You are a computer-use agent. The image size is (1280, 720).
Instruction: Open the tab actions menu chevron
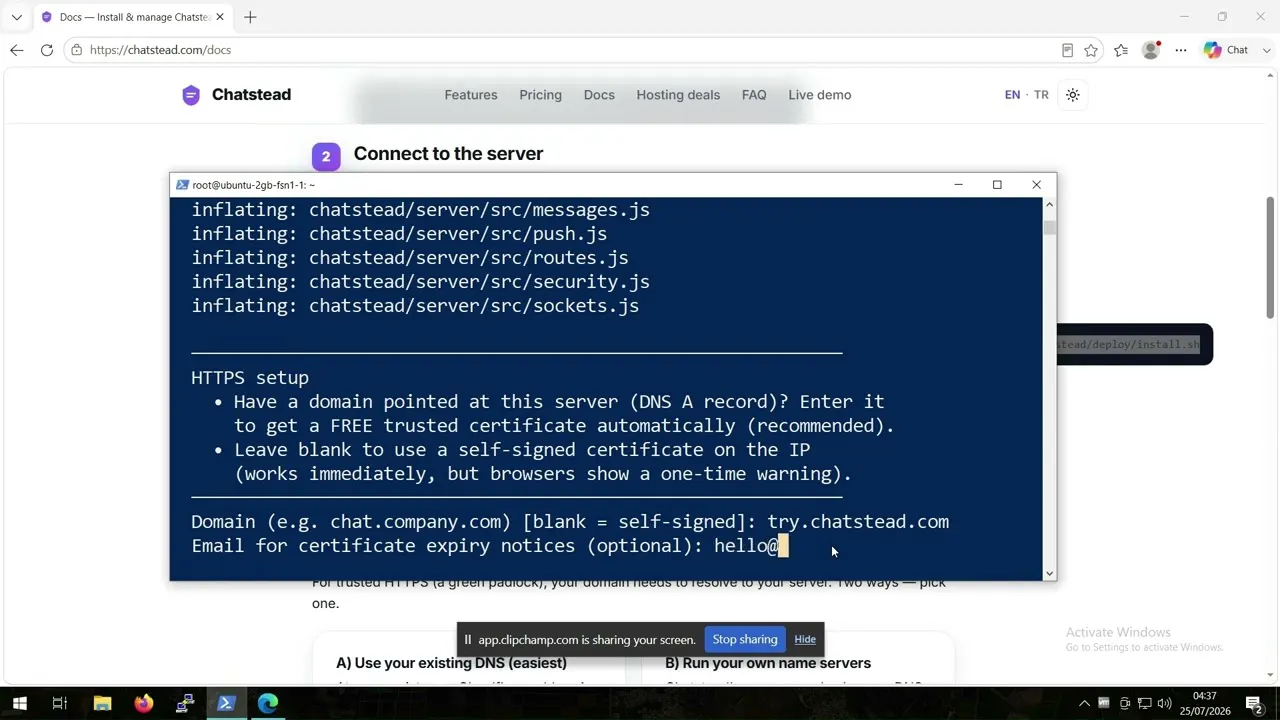(x=17, y=17)
